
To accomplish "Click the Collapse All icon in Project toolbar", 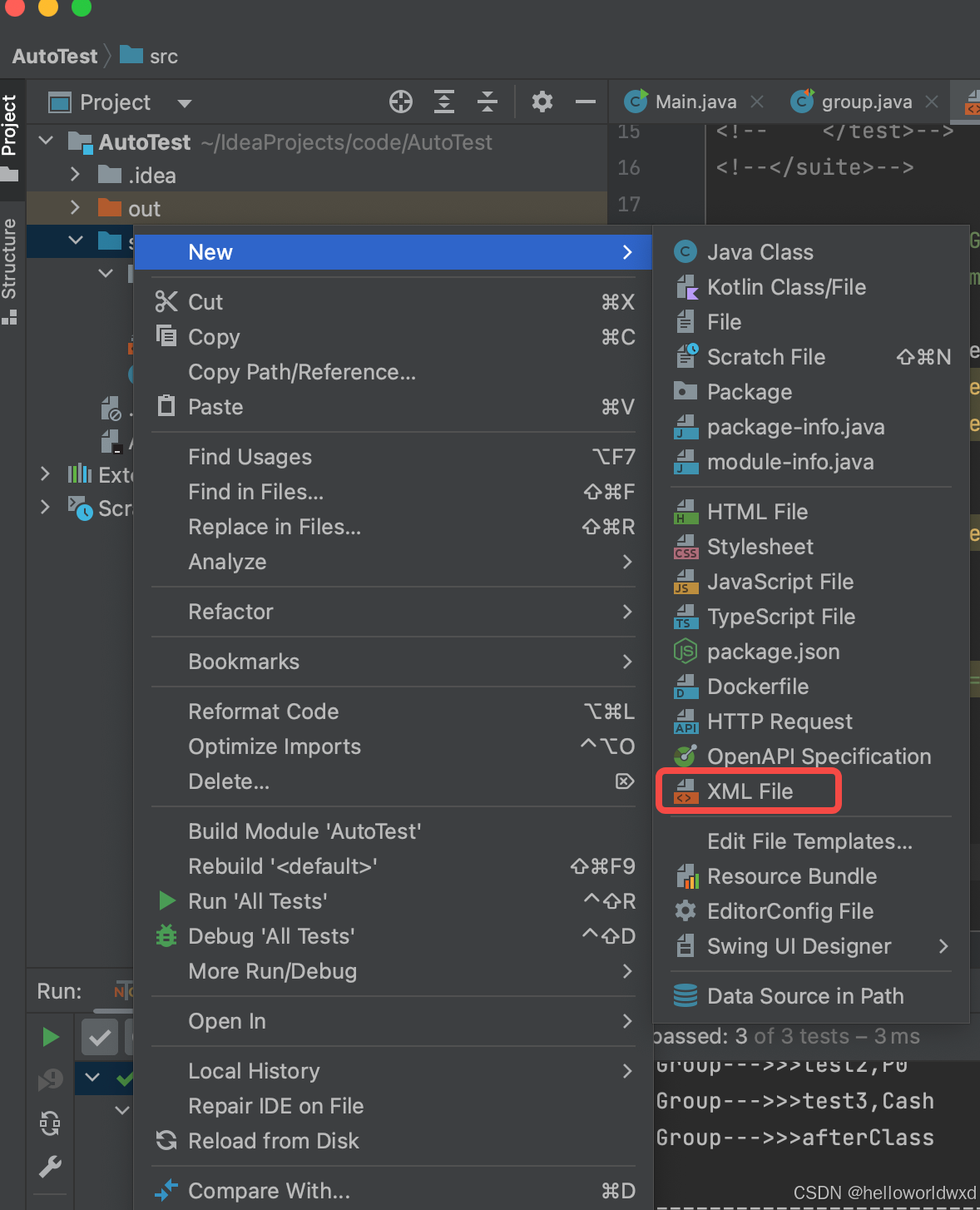I will [x=488, y=102].
